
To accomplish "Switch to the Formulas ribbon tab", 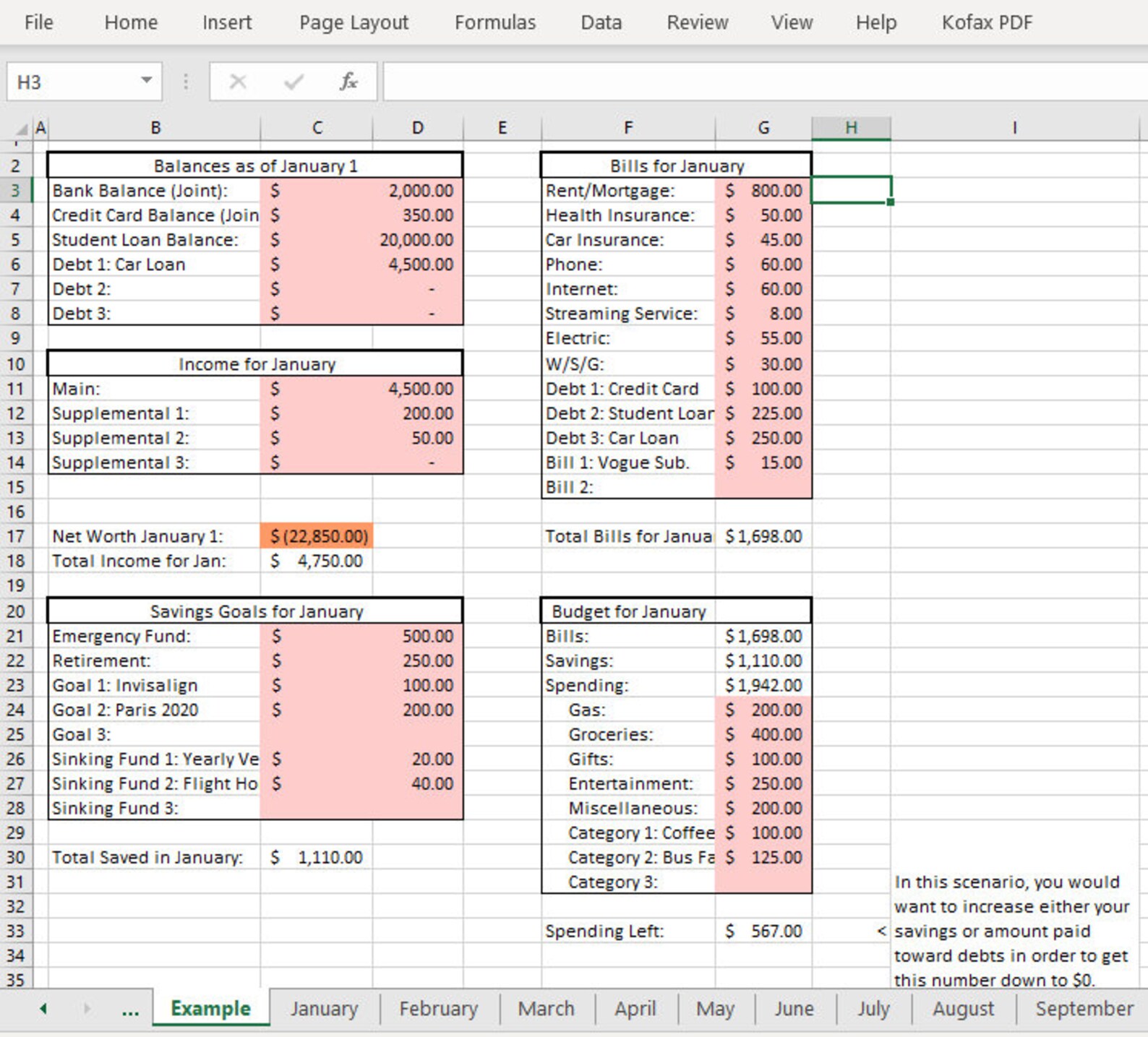I will coord(495,22).
